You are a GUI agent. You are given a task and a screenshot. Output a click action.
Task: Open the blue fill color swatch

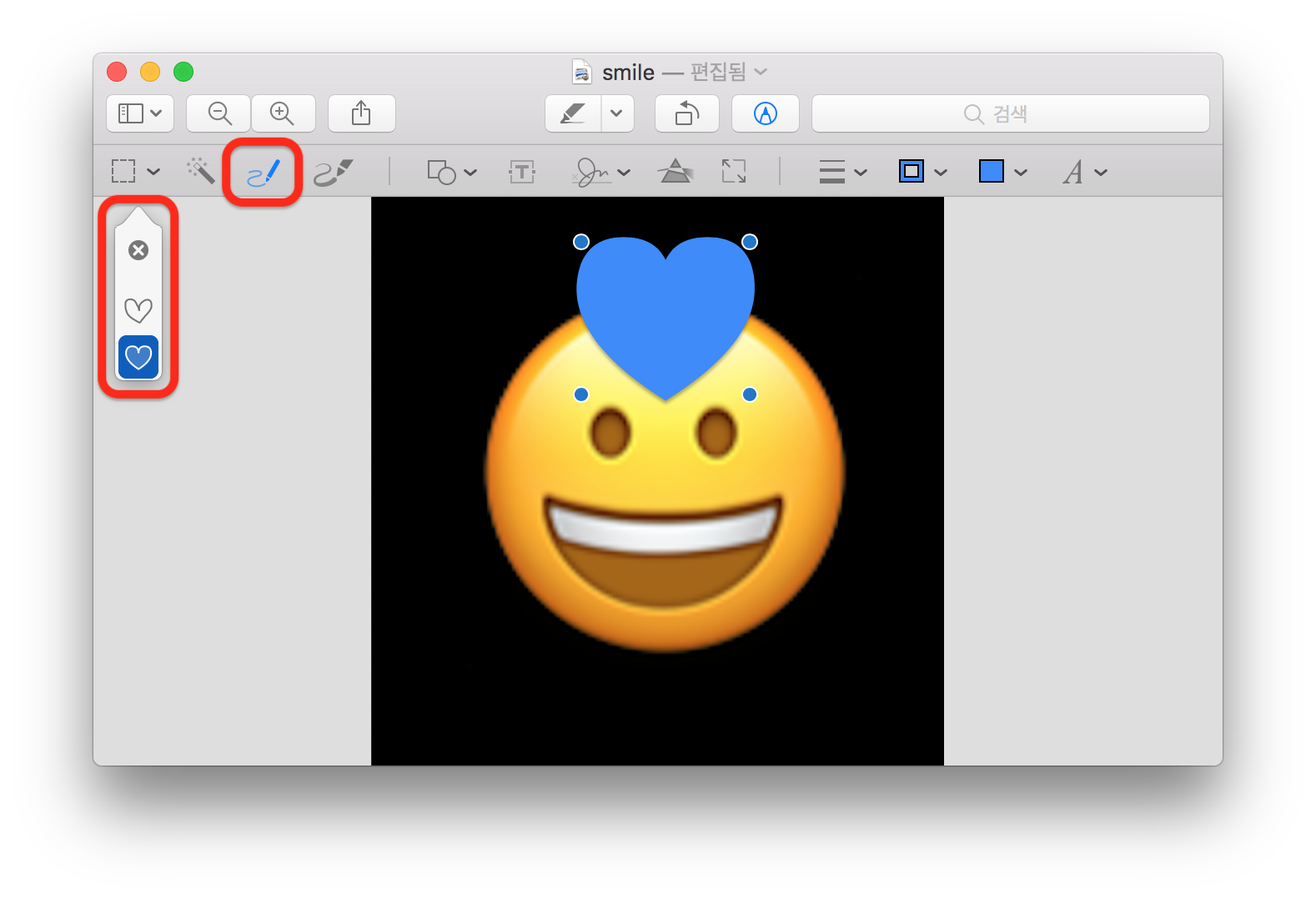[992, 172]
